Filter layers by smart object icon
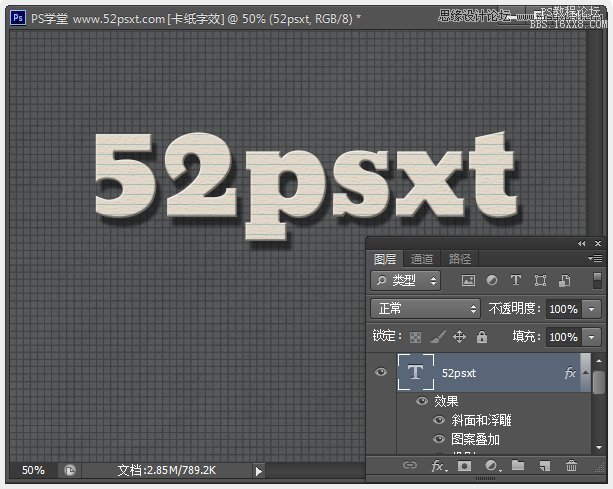 564,280
